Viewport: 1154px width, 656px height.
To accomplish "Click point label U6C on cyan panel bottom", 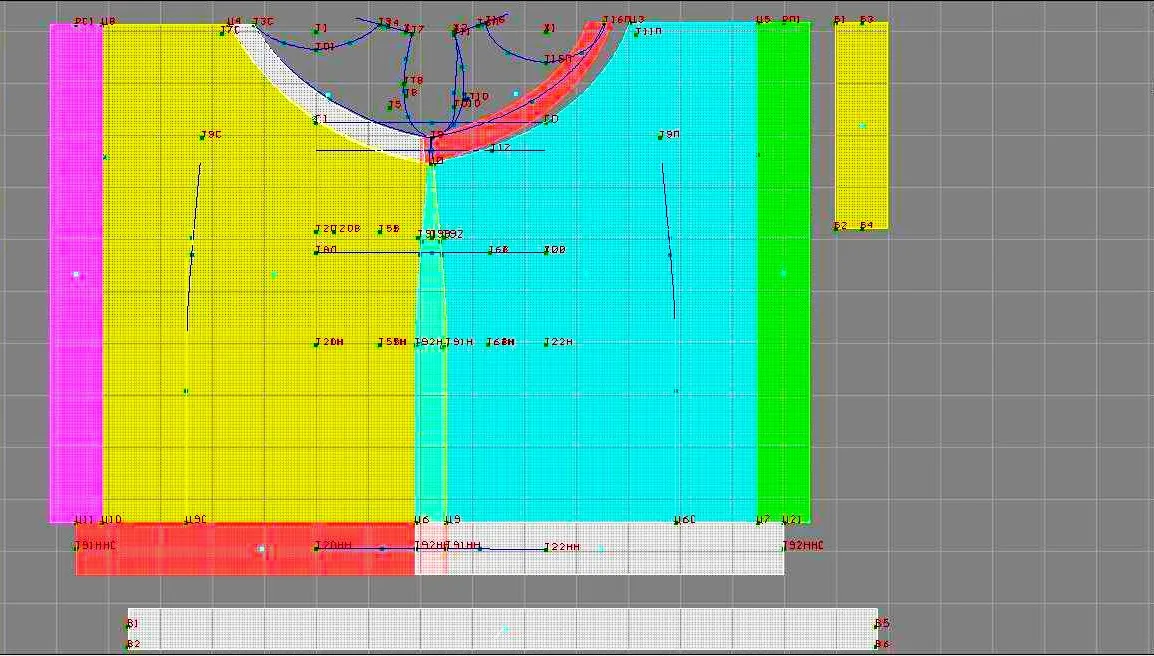I will 685,520.
